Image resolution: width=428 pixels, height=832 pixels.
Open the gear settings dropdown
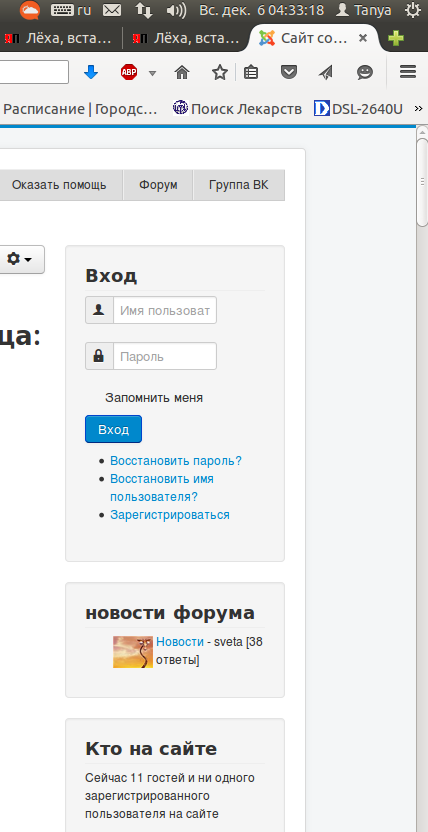[20, 259]
